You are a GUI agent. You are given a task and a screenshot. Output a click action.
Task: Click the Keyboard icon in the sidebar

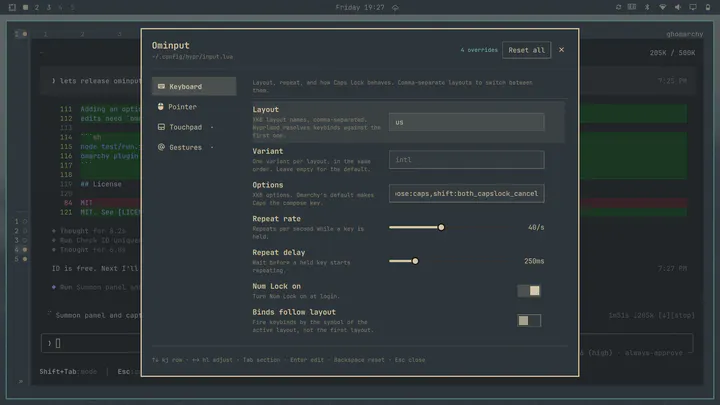(161, 86)
